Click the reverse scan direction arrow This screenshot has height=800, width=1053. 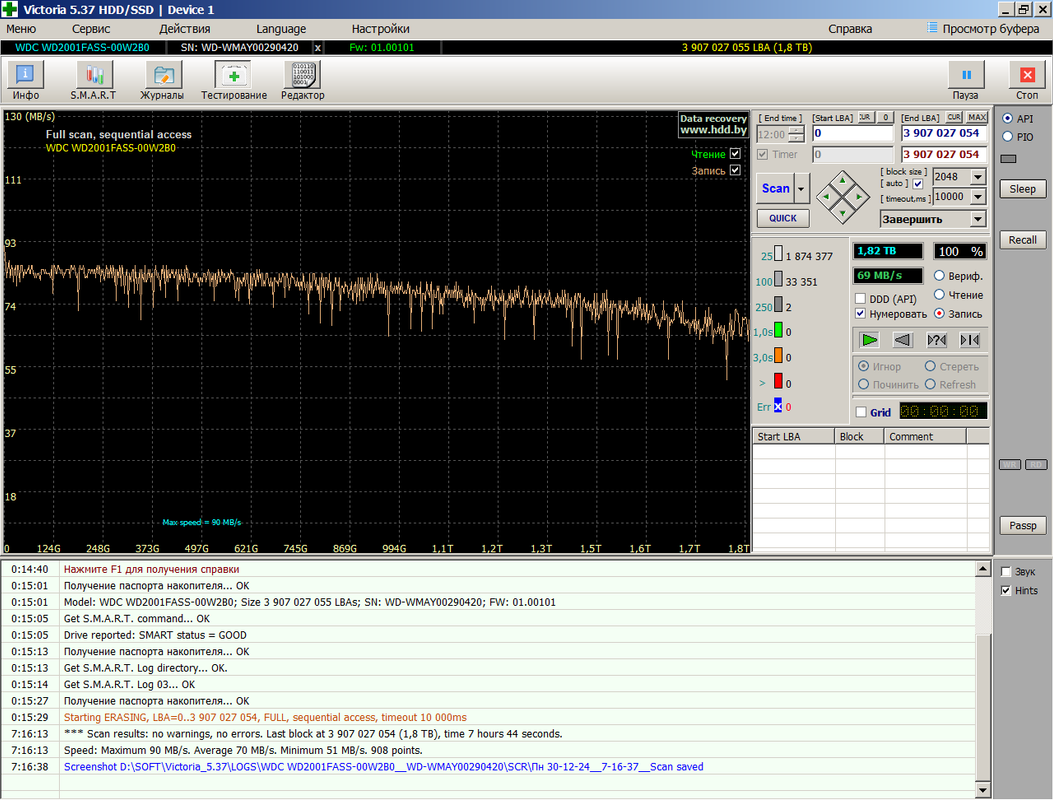903,340
